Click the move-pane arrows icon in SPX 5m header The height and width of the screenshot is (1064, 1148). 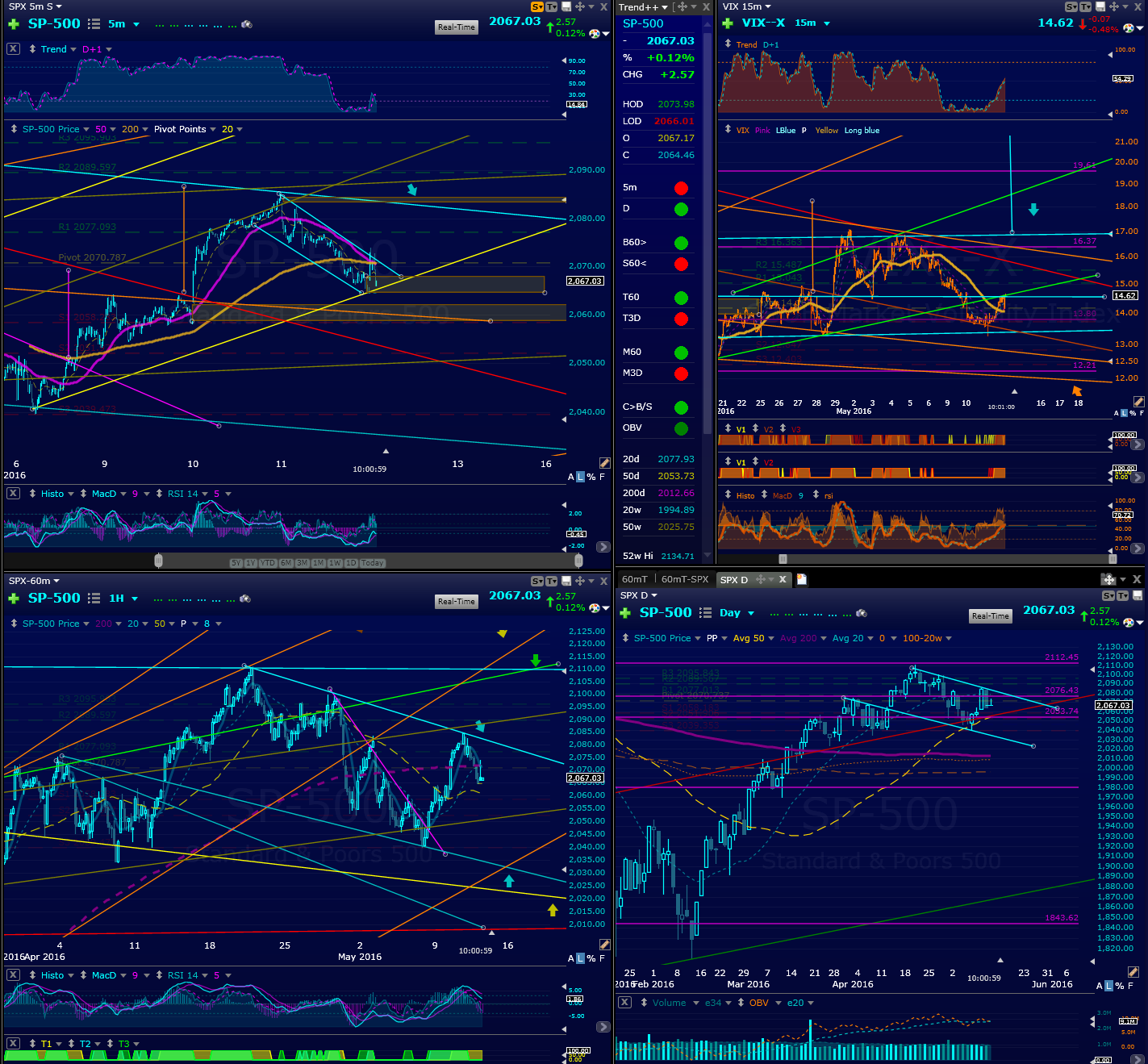coord(579,6)
